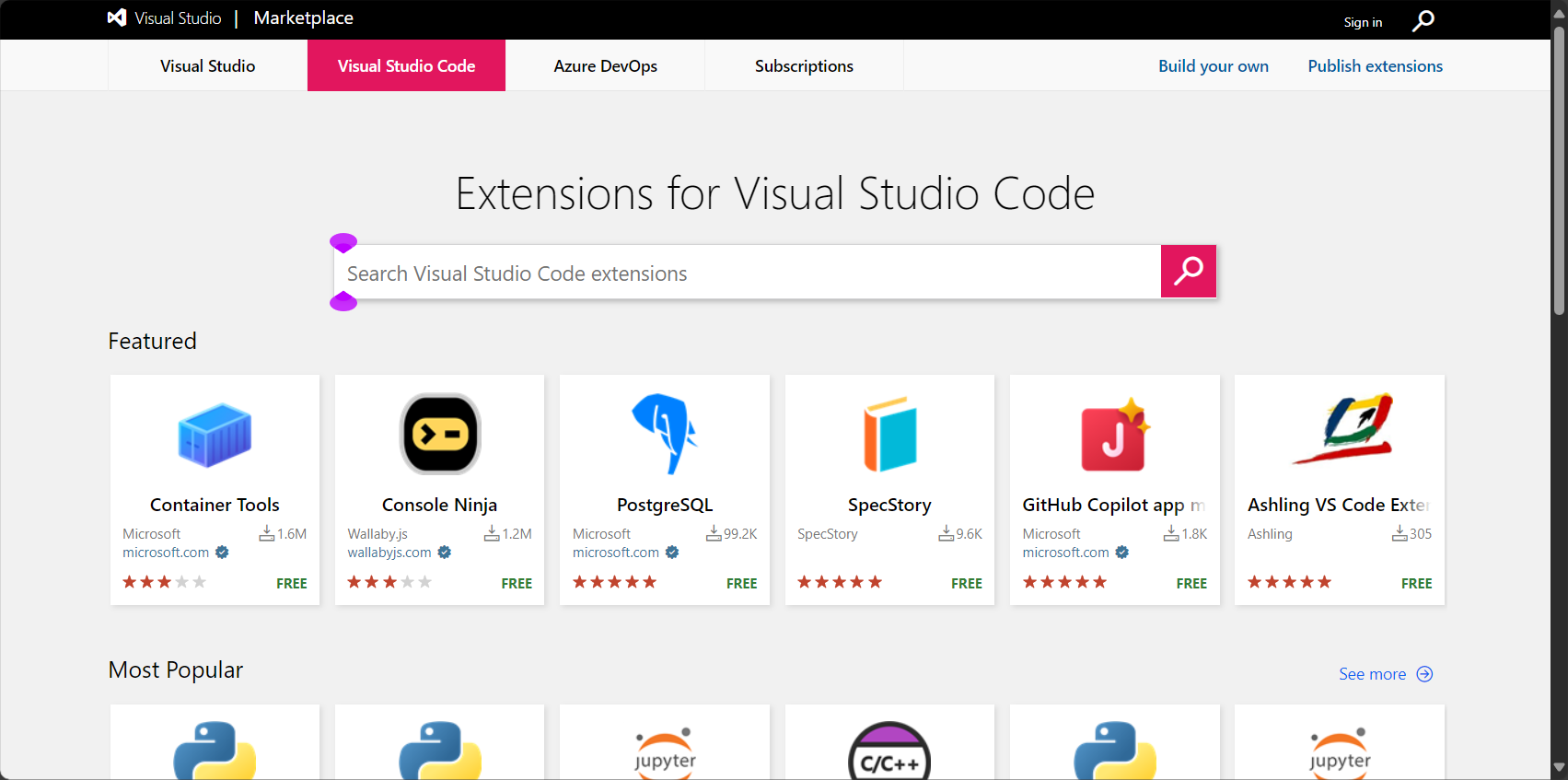Click download icon on SpecStory card
The height and width of the screenshot is (780, 1568).
pyautogui.click(x=947, y=533)
